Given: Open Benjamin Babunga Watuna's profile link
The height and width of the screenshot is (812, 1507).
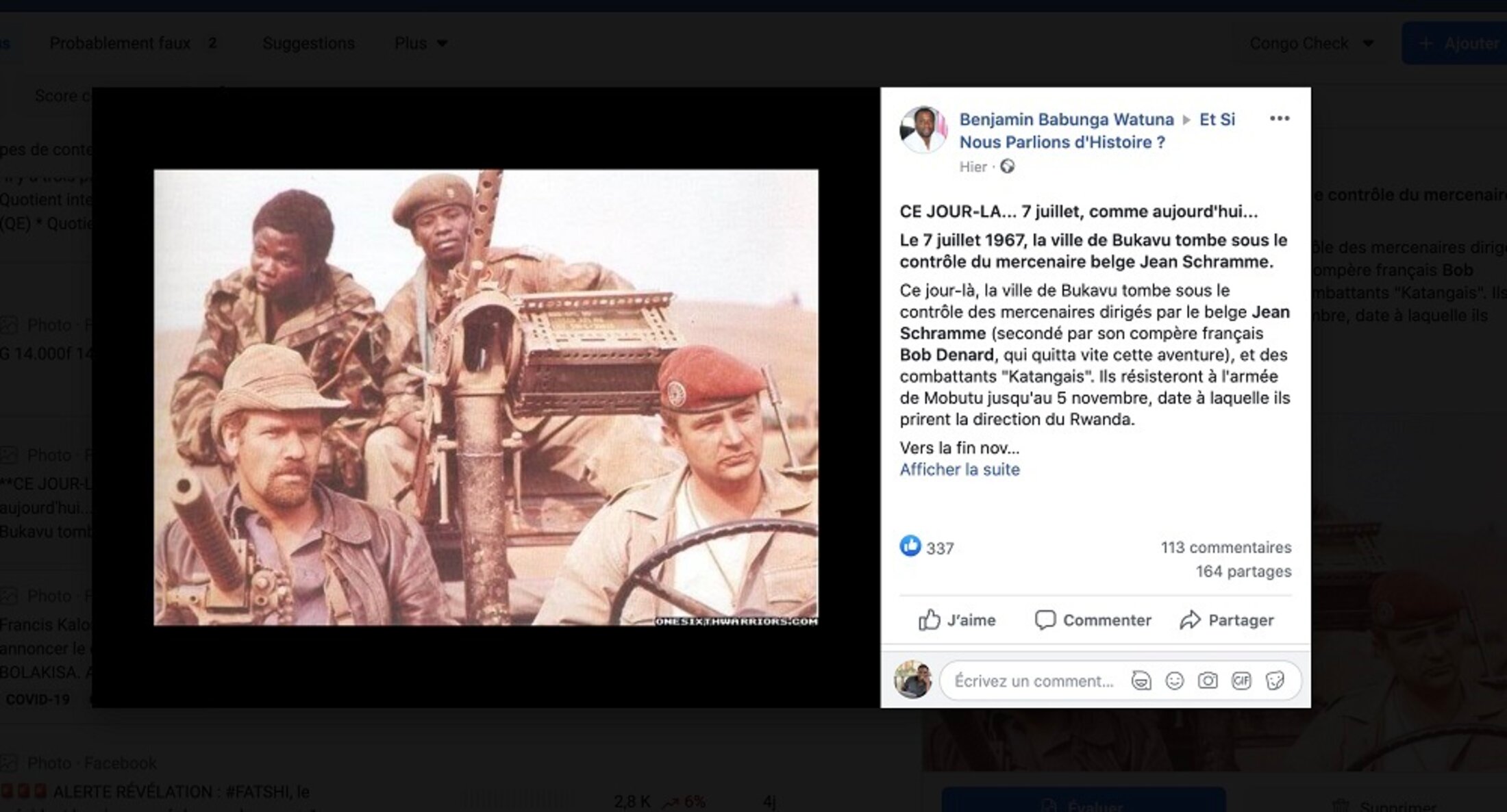Looking at the screenshot, I should [1066, 119].
